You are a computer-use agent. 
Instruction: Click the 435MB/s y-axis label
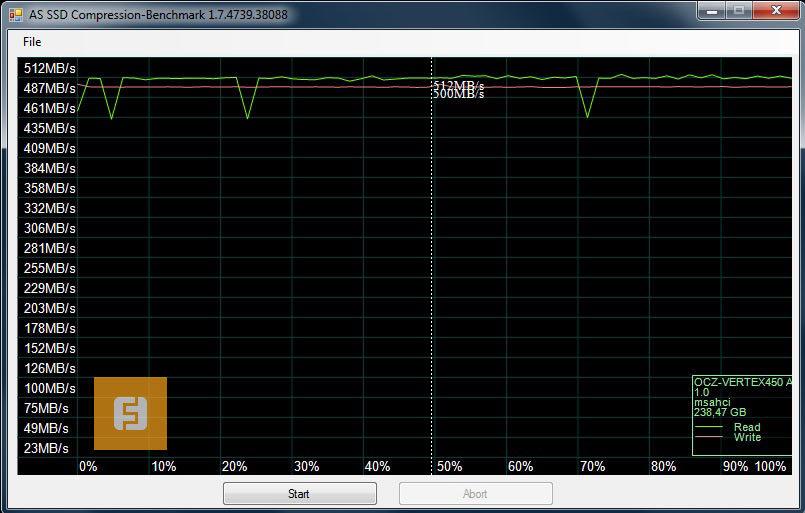pyautogui.click(x=50, y=128)
